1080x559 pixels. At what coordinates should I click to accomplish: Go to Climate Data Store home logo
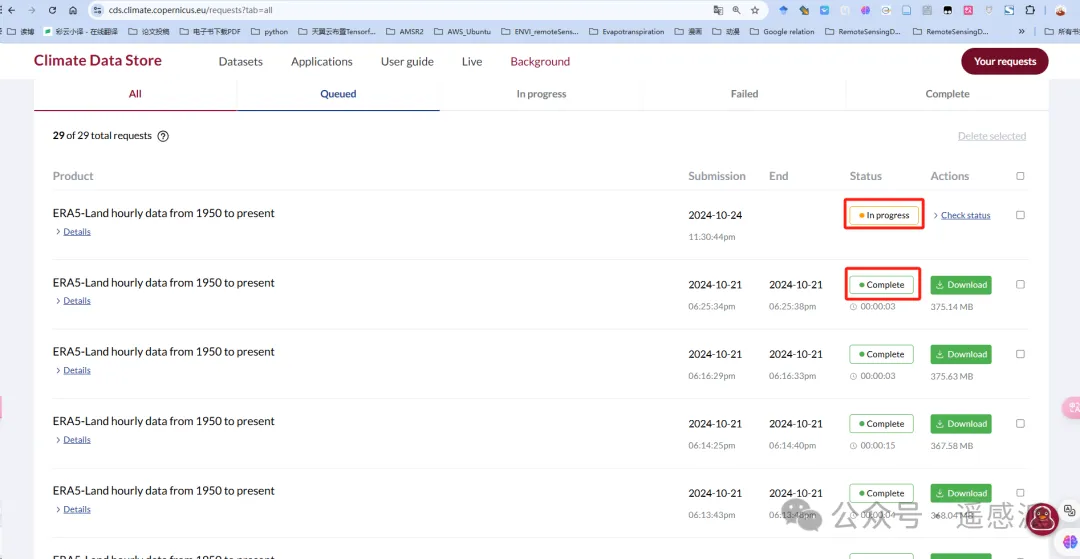pos(98,61)
